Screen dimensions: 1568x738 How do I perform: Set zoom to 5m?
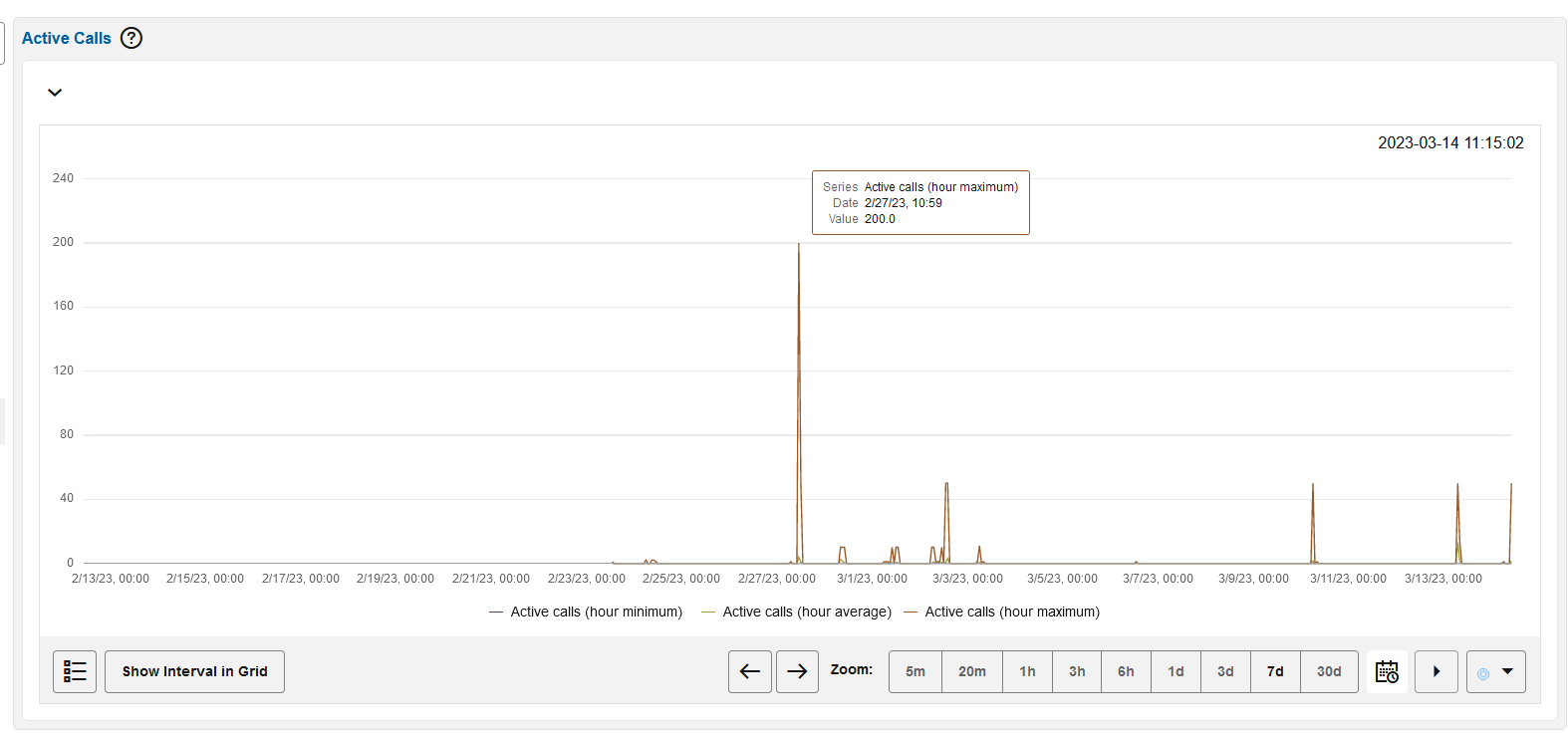click(915, 671)
